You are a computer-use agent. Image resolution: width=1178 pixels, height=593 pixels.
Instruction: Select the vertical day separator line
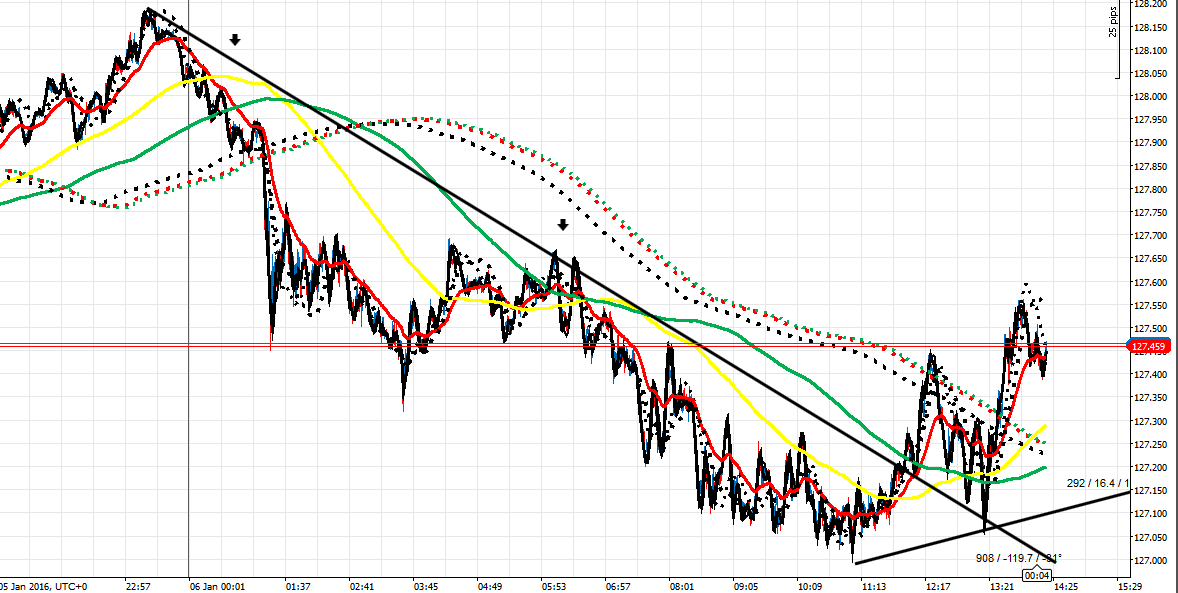[189, 400]
